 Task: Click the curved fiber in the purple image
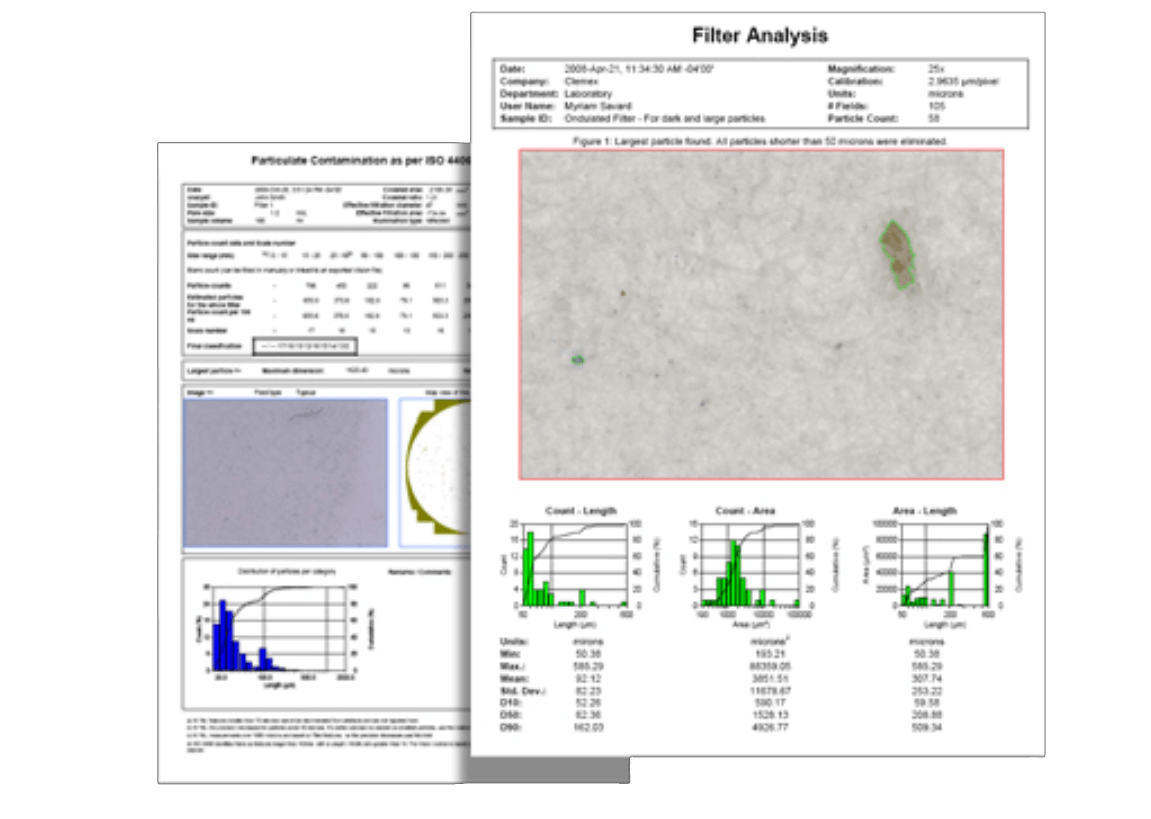(305, 413)
